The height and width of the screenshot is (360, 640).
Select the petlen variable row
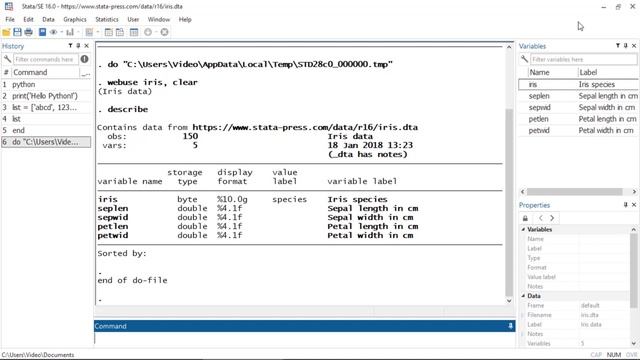coord(579,119)
